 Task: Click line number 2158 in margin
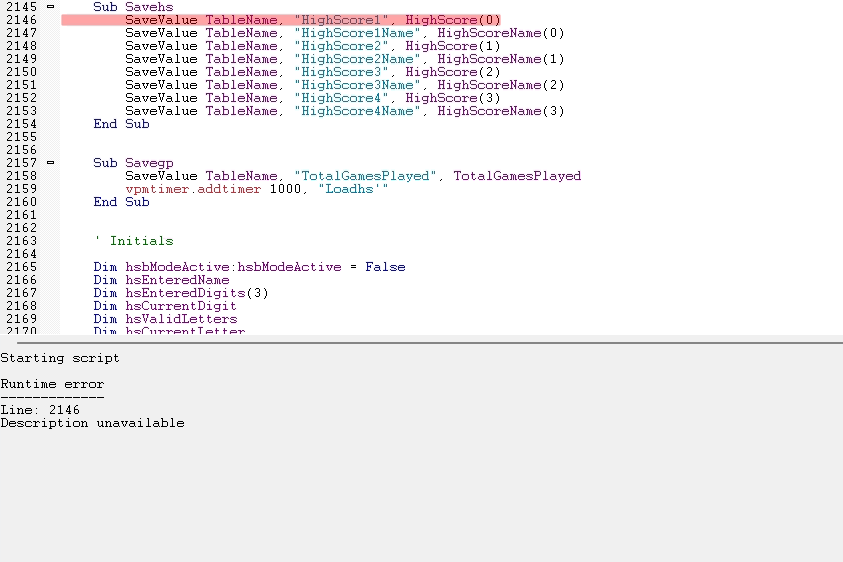click(x=22, y=176)
